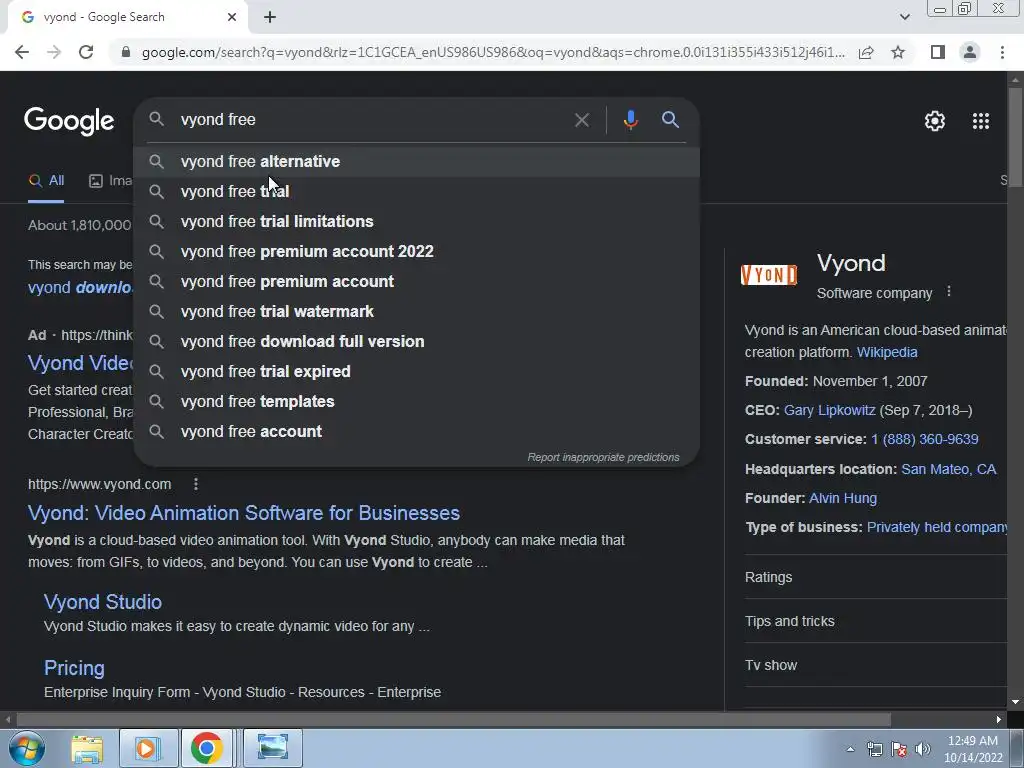Open Google quick settings gear
The width and height of the screenshot is (1024, 768).
(x=935, y=121)
